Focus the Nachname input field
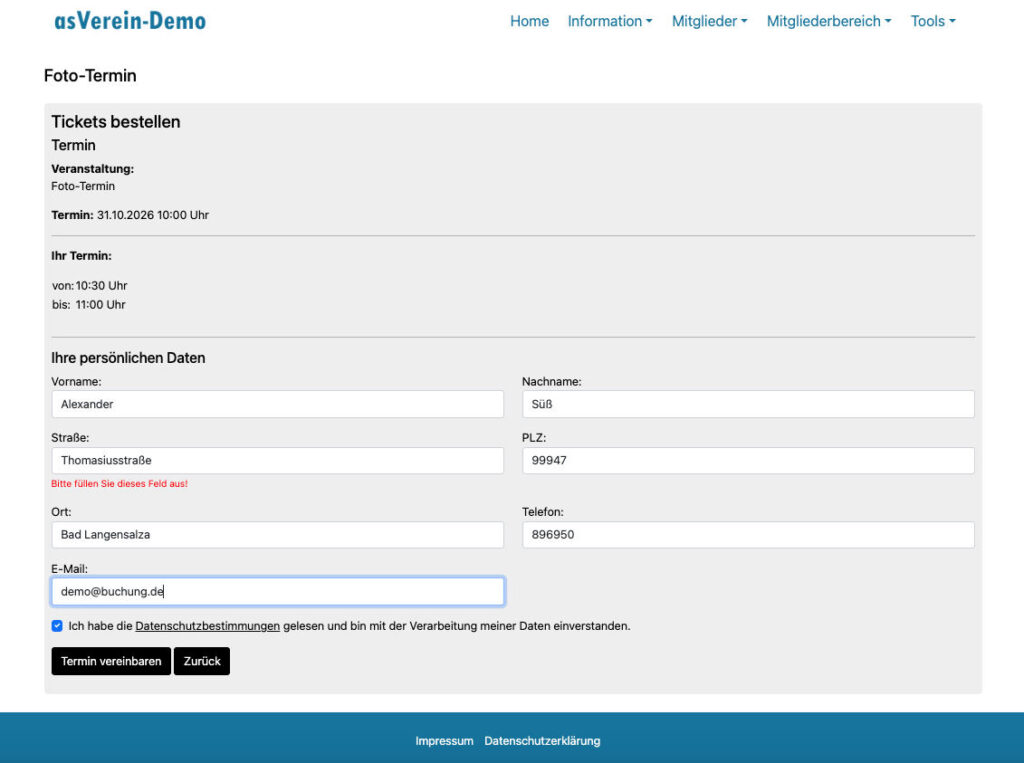Image resolution: width=1024 pixels, height=763 pixels. 747,404
